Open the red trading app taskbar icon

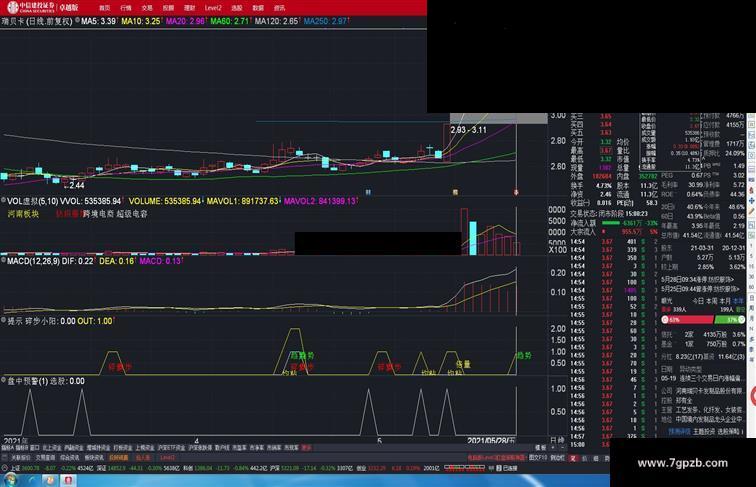68,480
